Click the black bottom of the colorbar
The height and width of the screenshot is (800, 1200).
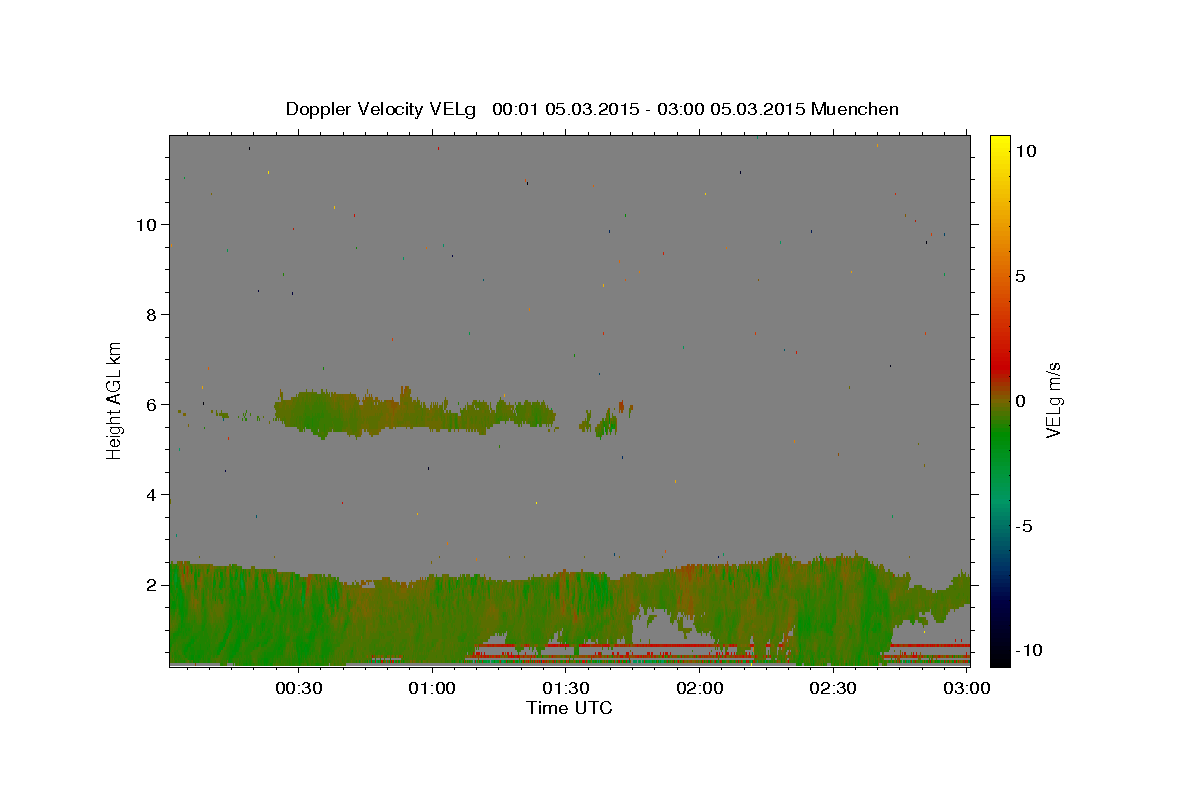(999, 655)
